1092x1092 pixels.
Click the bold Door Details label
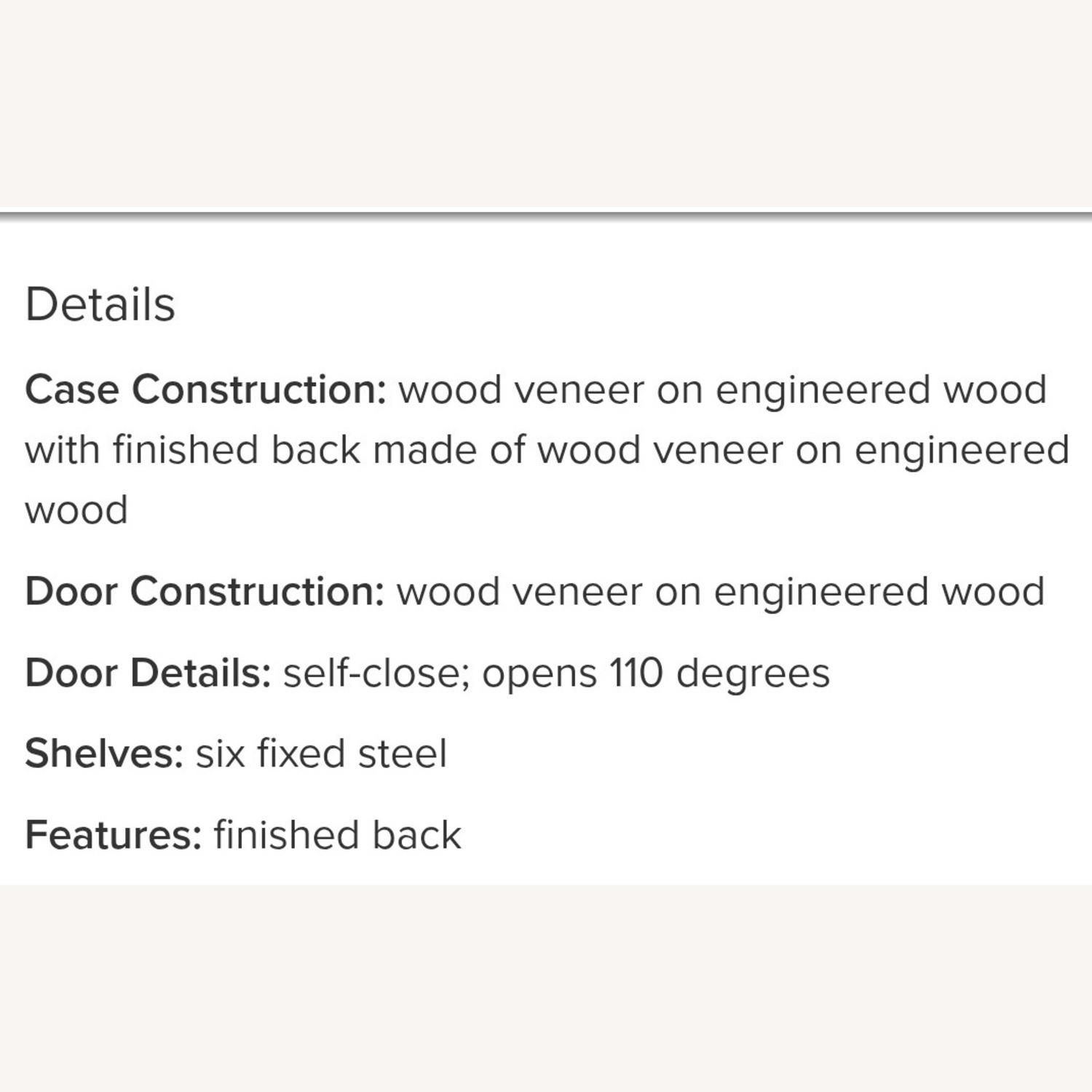tap(148, 673)
